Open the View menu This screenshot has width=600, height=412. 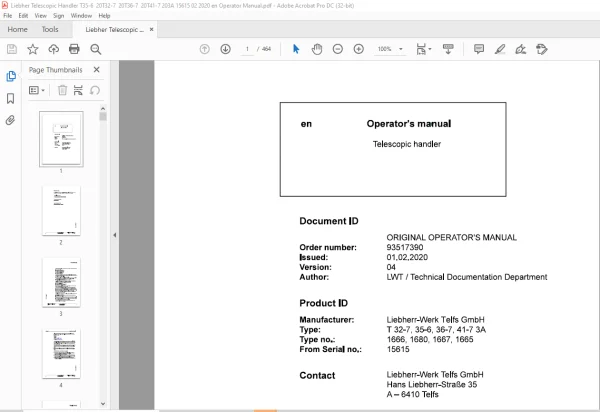click(x=40, y=16)
